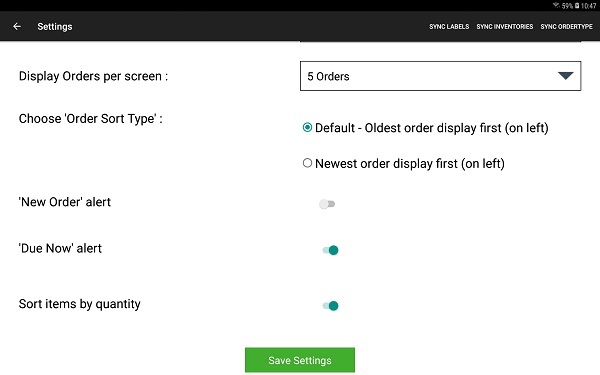
Task: Choose Newest order display first option
Action: [307, 163]
